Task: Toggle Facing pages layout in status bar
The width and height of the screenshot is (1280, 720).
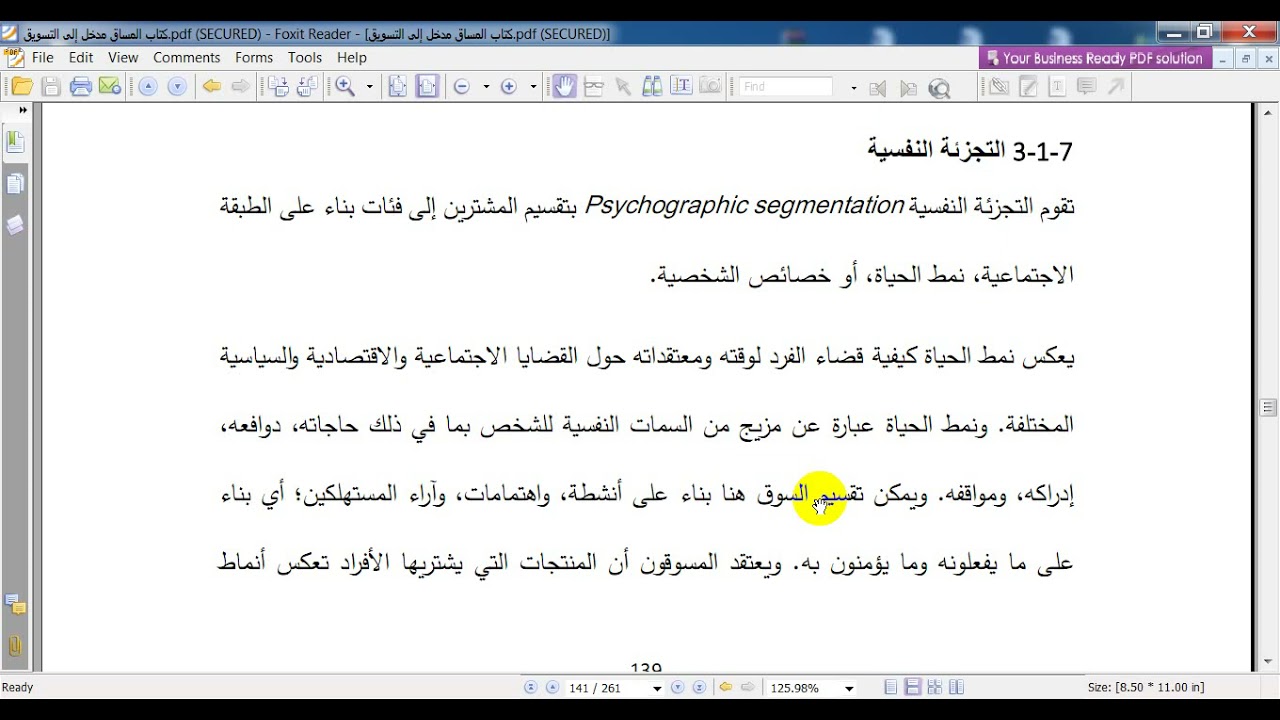Action: click(957, 688)
